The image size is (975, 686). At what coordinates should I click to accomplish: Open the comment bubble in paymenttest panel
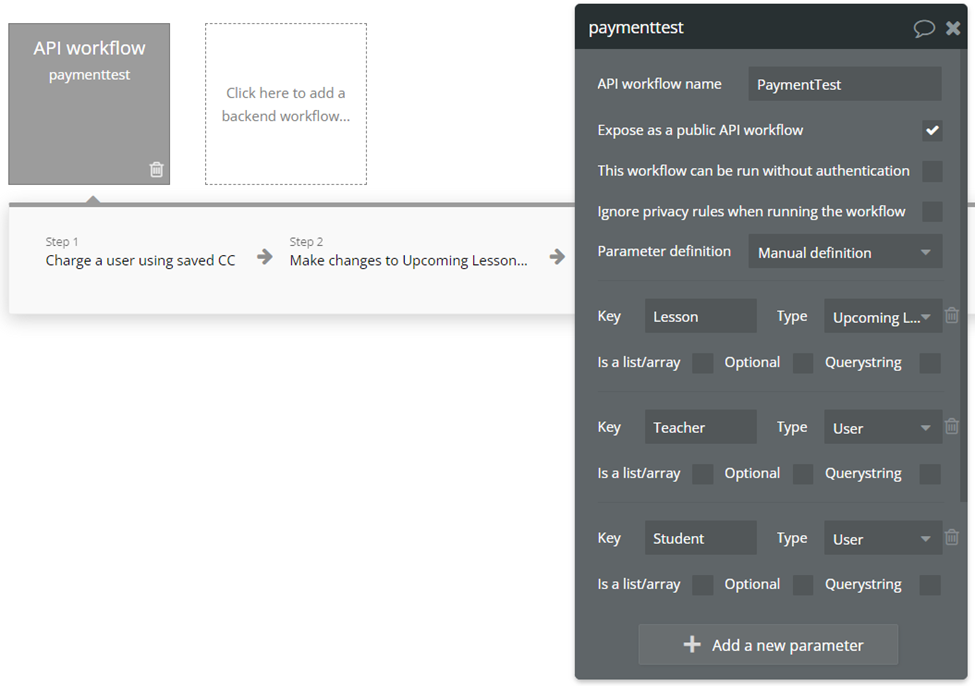pyautogui.click(x=924, y=28)
